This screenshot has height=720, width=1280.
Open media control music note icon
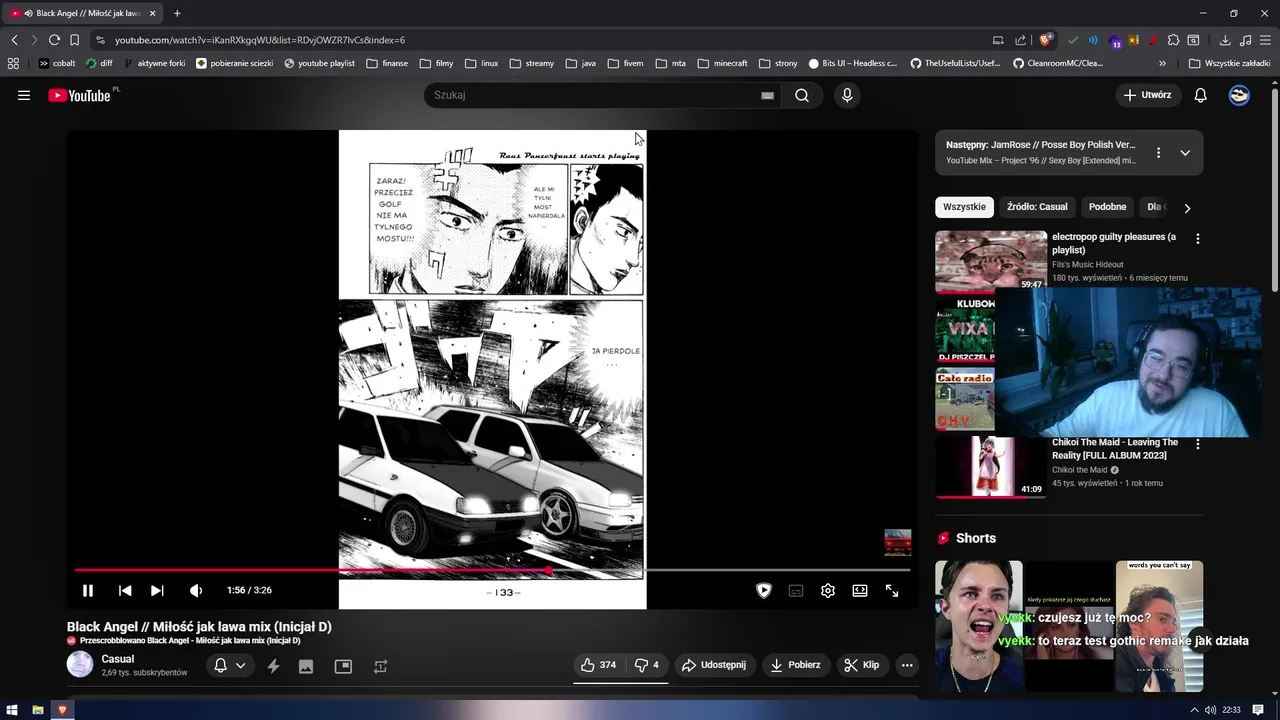[x=1245, y=40]
